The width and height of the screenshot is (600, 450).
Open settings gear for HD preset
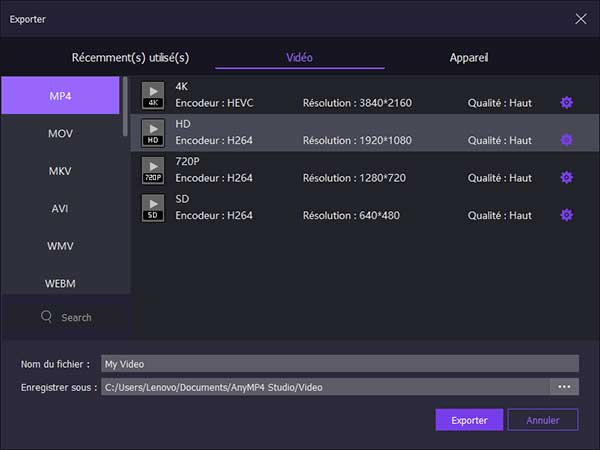coord(566,140)
